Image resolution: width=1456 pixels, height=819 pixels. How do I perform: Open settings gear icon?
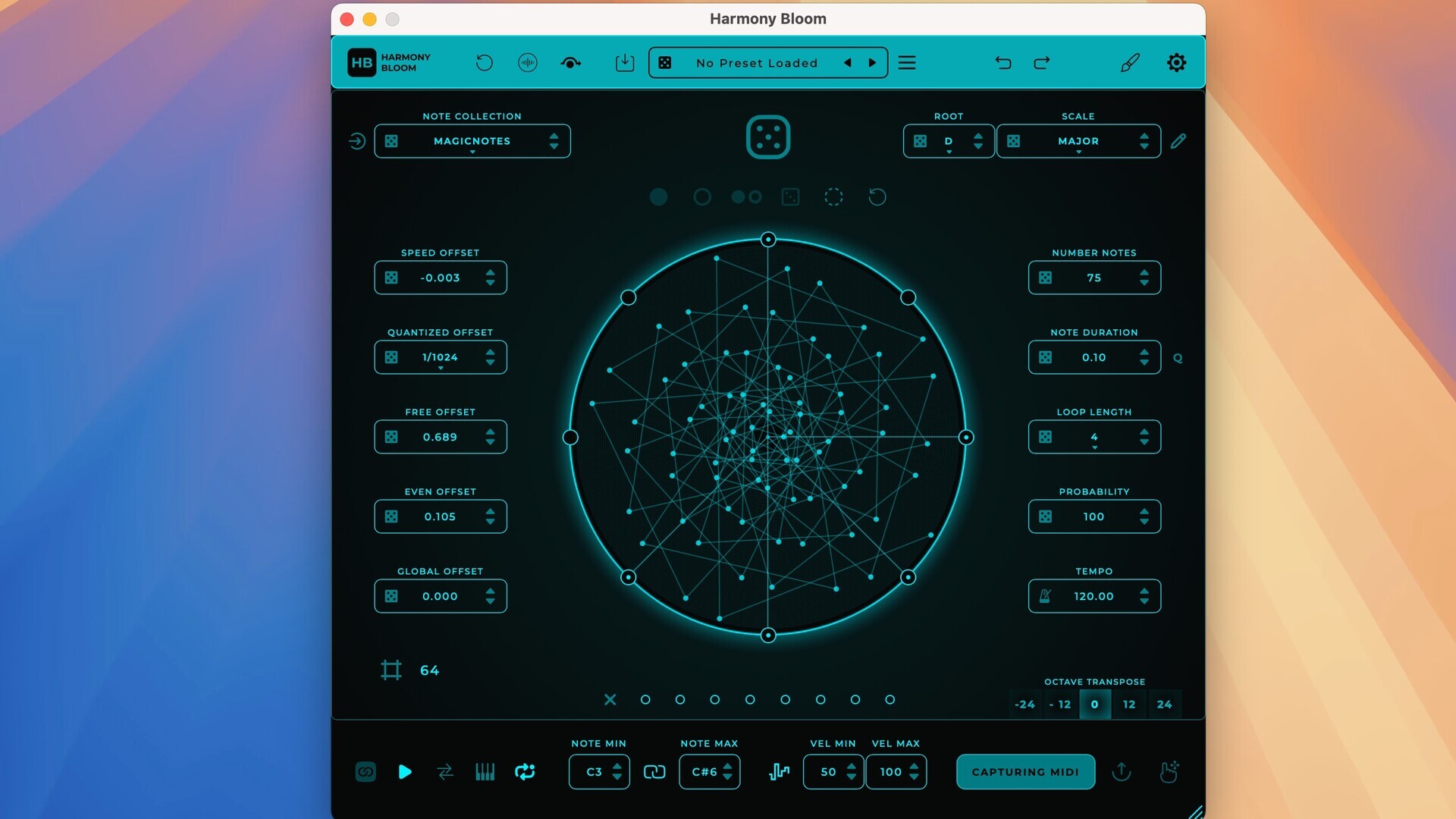1176,63
